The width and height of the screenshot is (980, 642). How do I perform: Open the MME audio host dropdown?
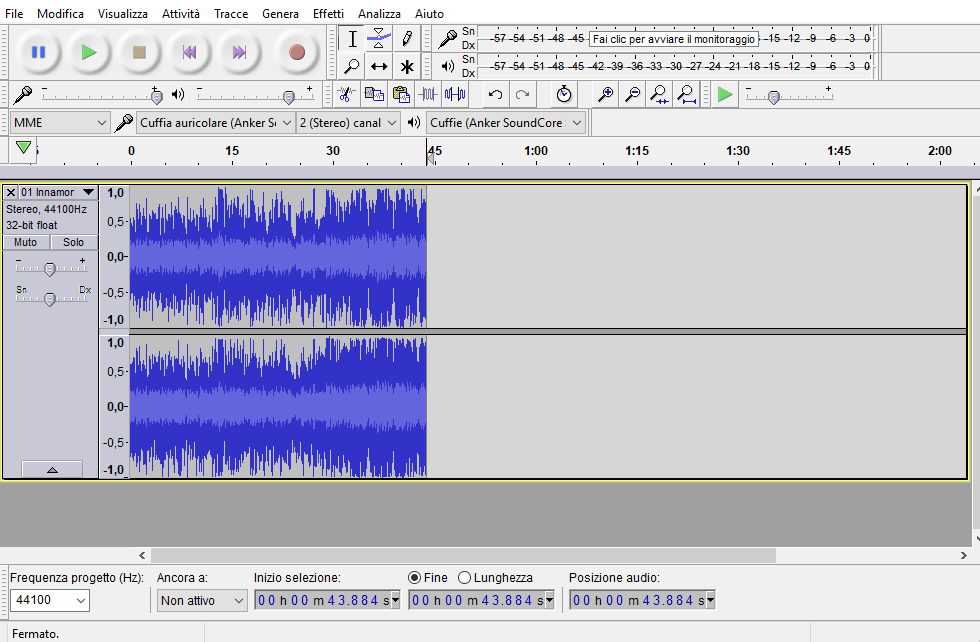60,123
